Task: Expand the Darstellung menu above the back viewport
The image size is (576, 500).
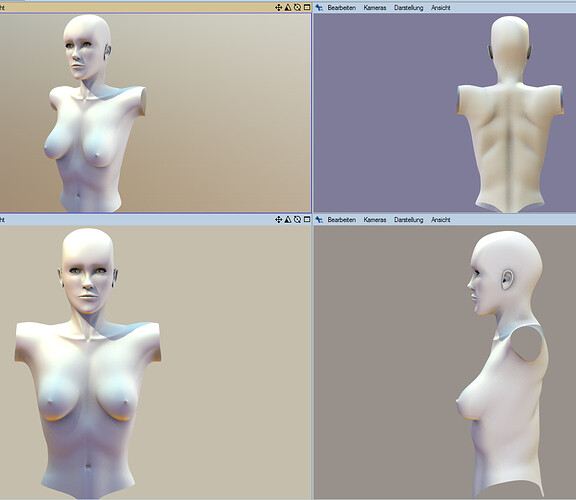Action: click(x=408, y=7)
